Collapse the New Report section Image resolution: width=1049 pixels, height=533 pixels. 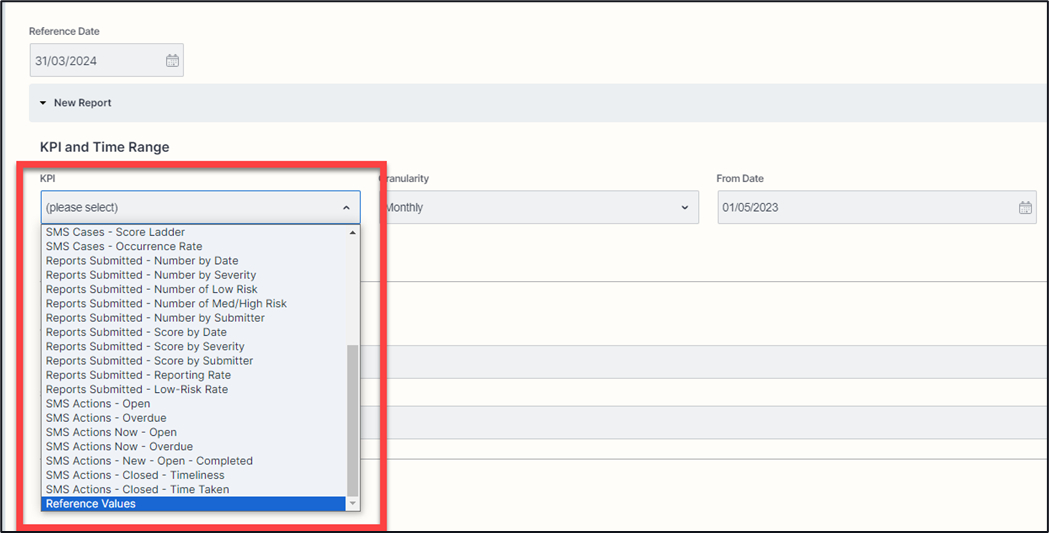pos(43,103)
